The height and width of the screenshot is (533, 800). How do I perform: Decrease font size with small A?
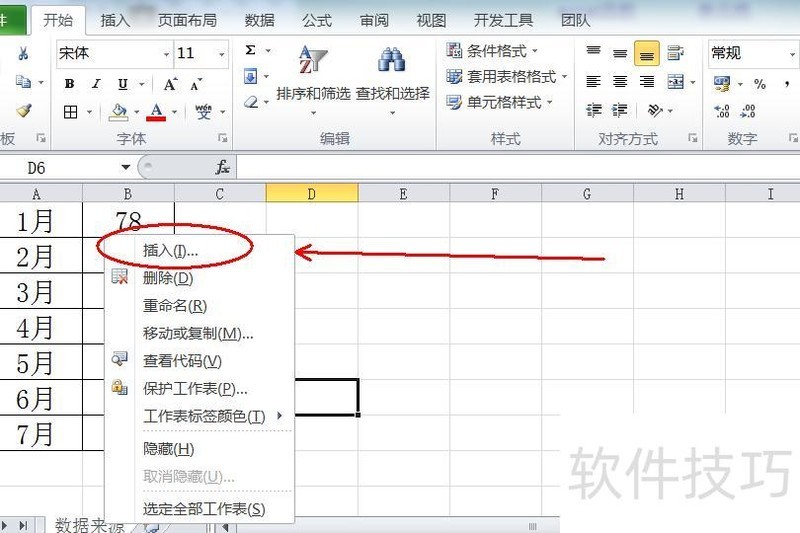pos(196,84)
